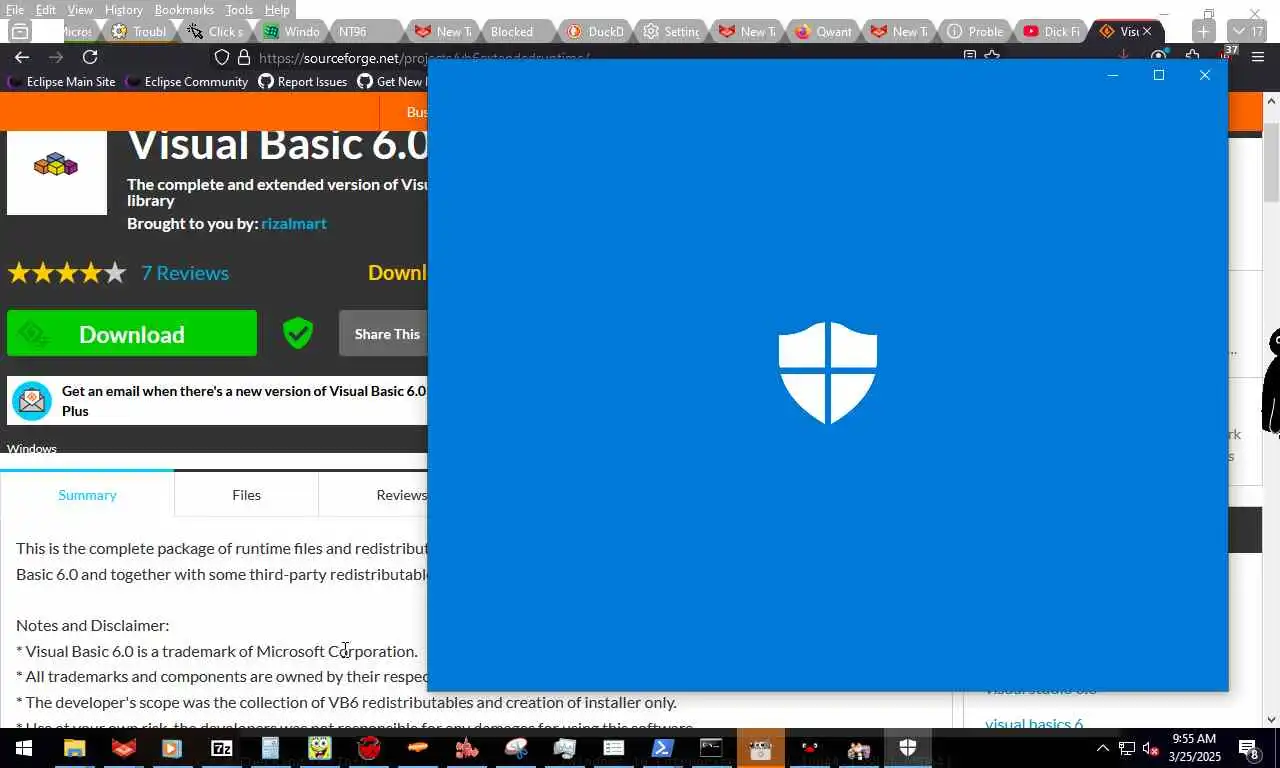Select the Reviews tab
This screenshot has height=768, width=1280.
pos(401,495)
